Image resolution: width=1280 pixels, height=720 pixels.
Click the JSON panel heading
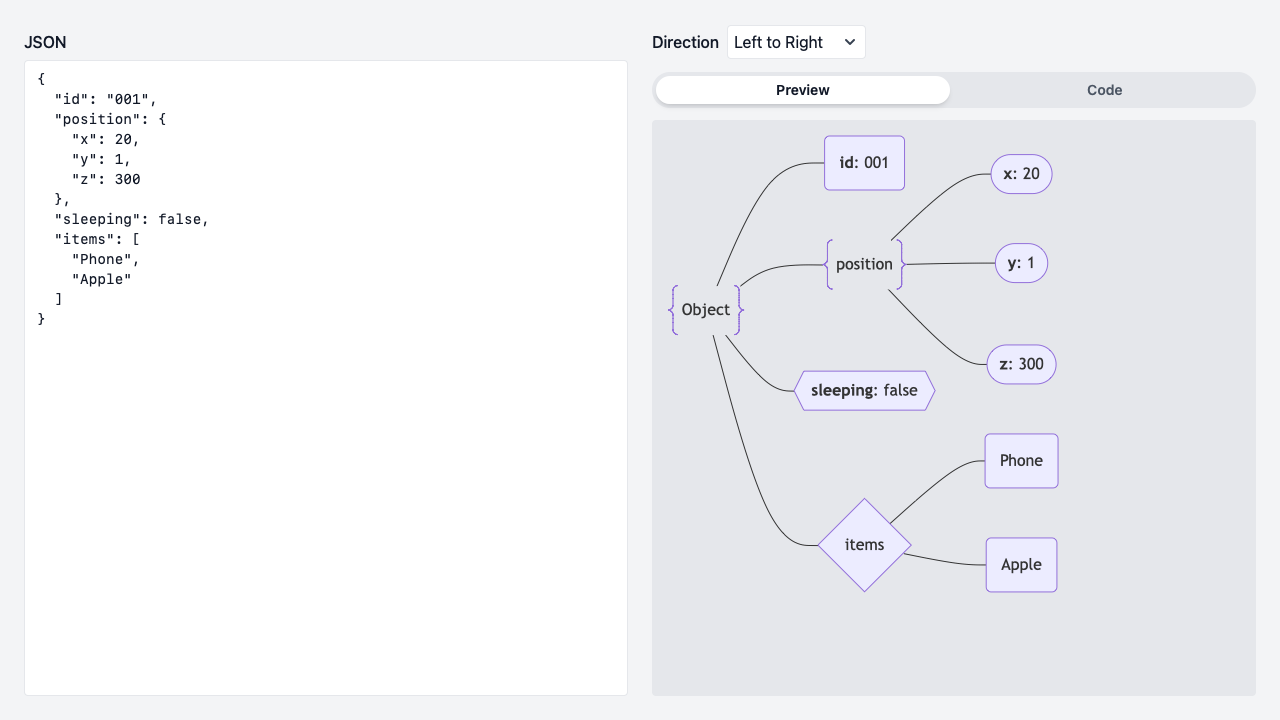[x=45, y=42]
